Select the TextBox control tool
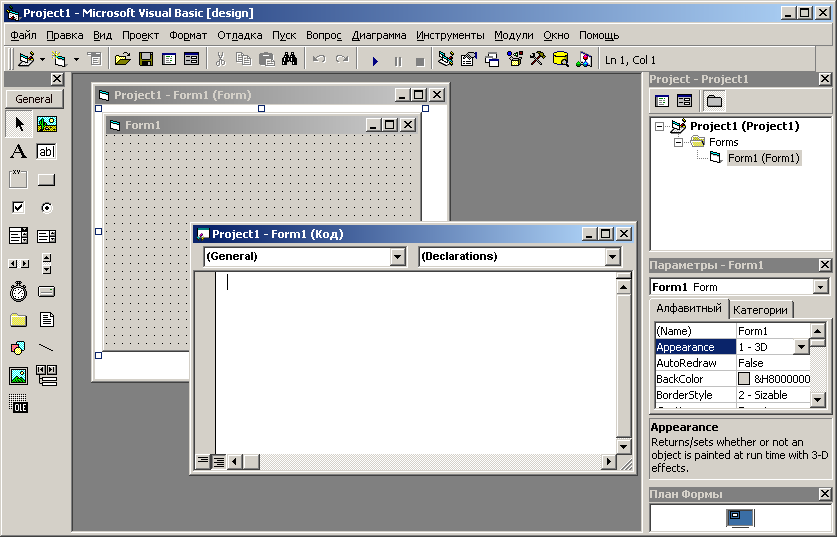The image size is (837, 537). pyautogui.click(x=47, y=152)
